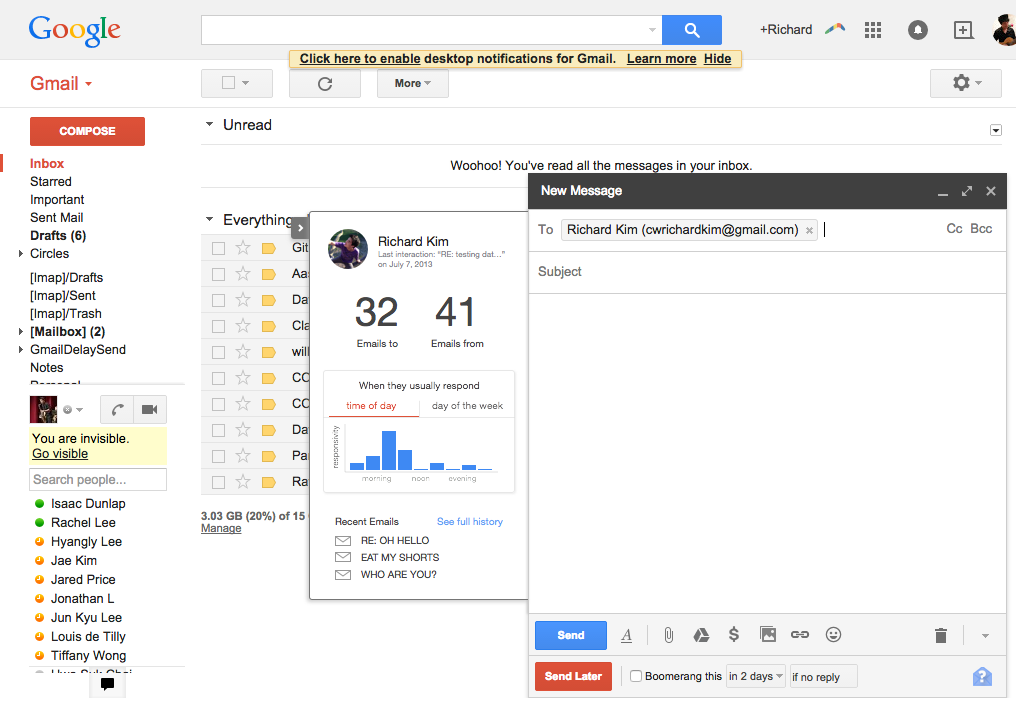Send the message with Send button
Image resolution: width=1016 pixels, height=704 pixels.
point(571,635)
